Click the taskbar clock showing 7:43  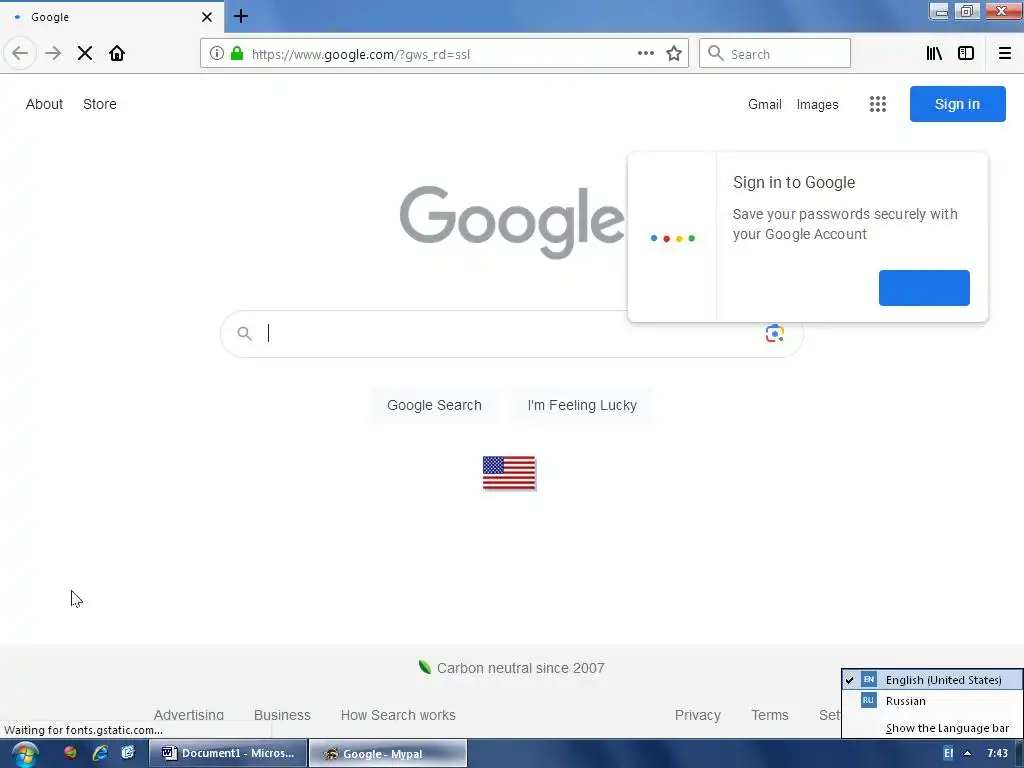pos(997,753)
